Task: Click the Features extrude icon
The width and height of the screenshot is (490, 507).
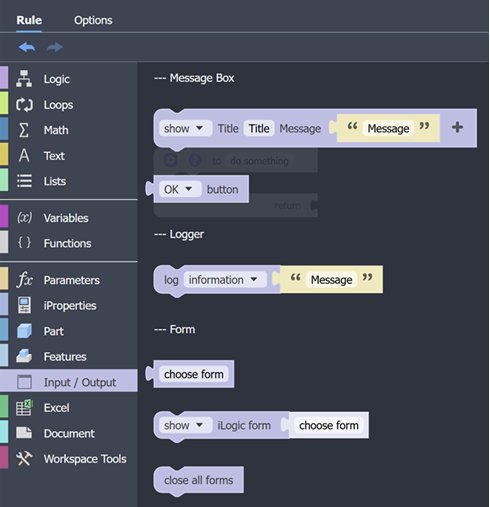Action: click(24, 356)
